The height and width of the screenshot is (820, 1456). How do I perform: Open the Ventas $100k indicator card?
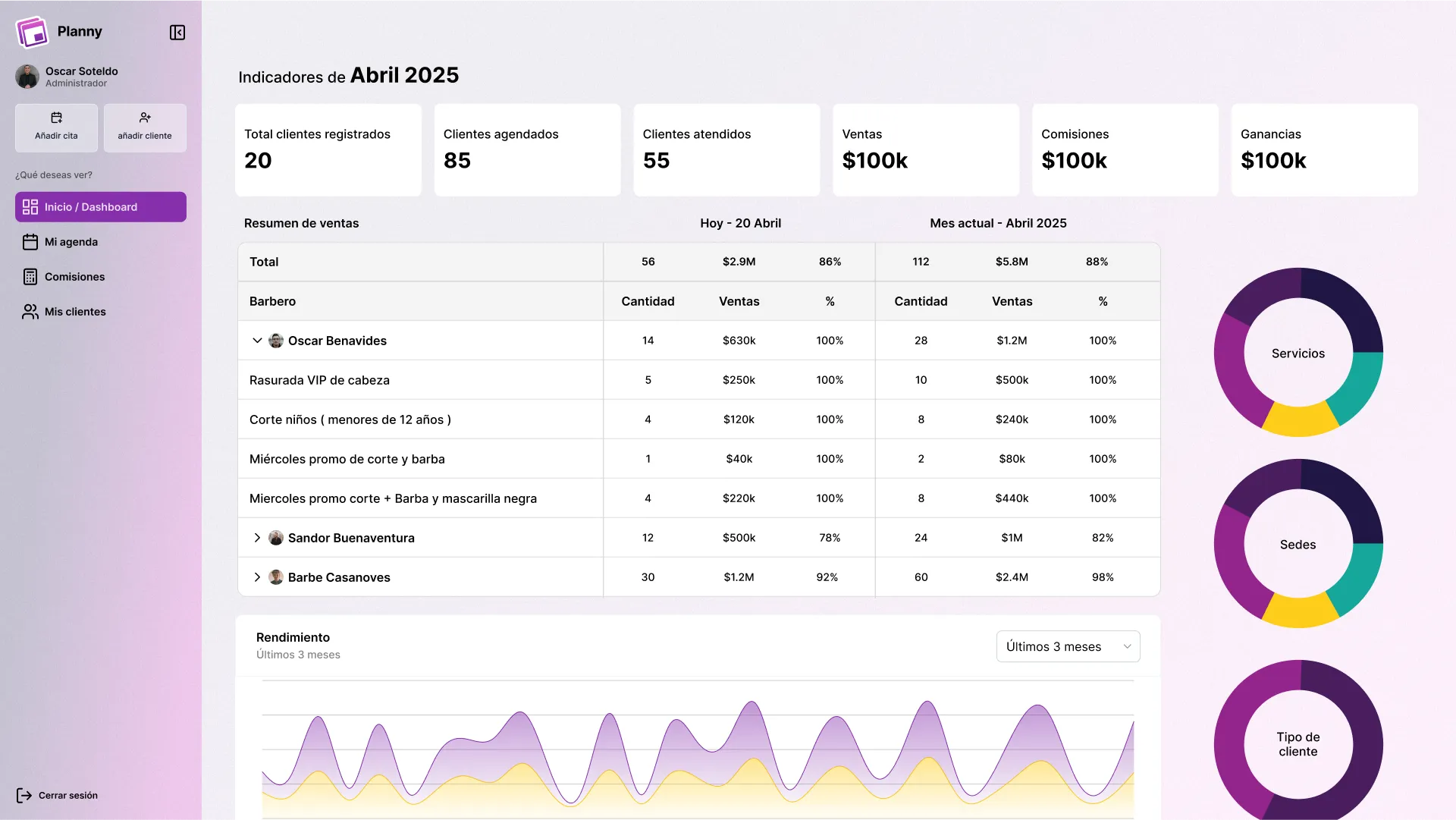(x=925, y=150)
